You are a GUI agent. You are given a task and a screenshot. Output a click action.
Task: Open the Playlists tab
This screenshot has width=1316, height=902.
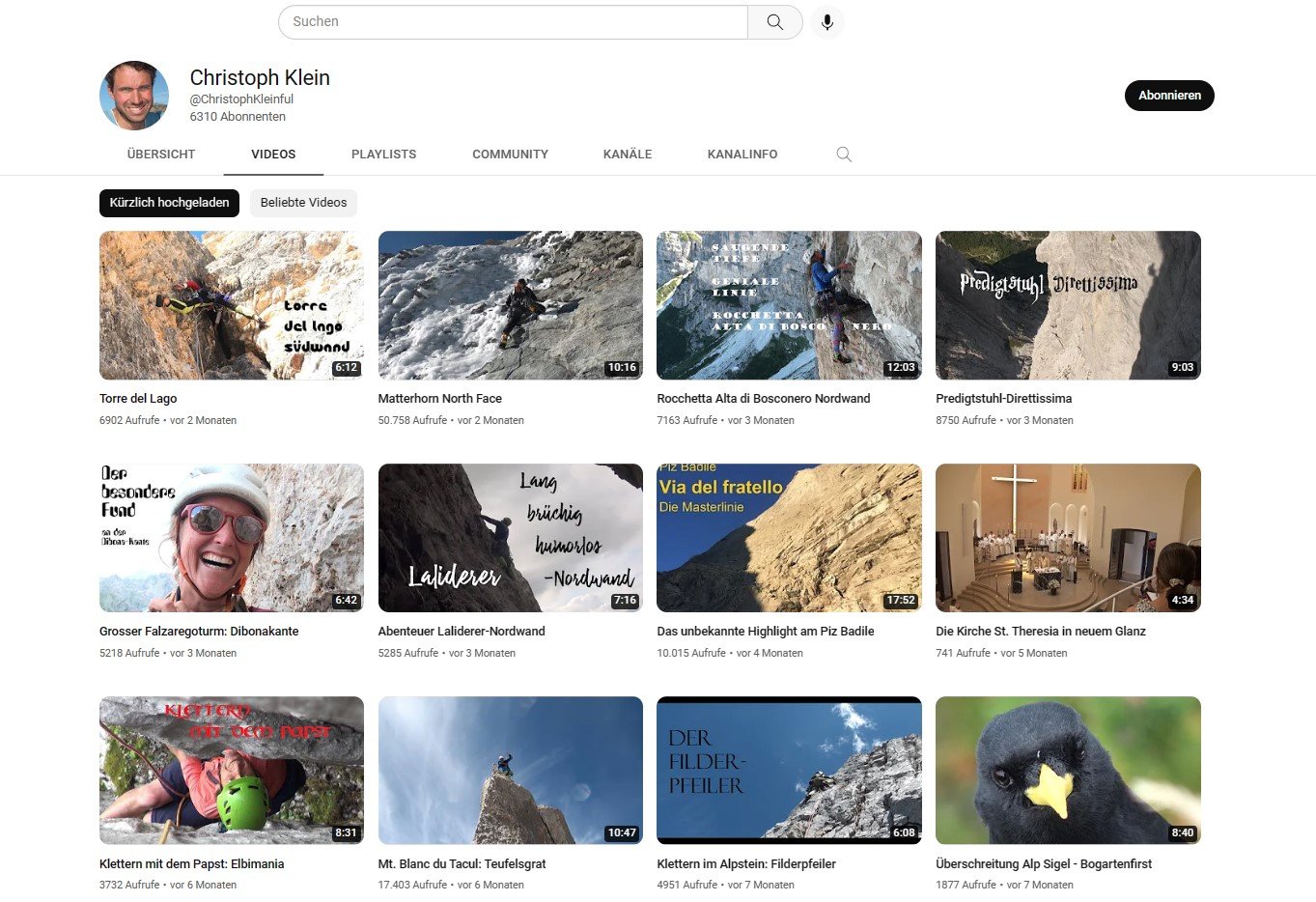click(383, 155)
